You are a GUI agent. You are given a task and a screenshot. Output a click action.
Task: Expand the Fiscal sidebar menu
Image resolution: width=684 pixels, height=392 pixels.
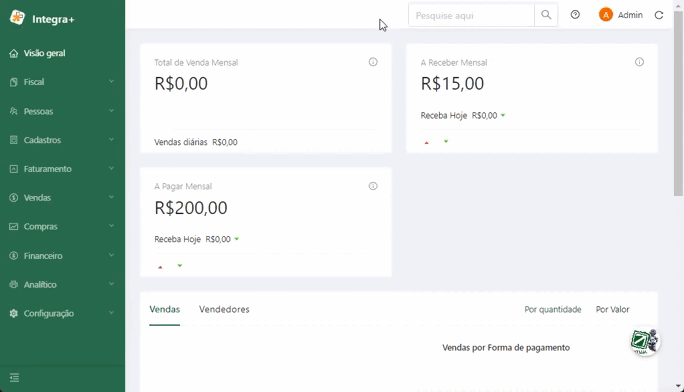click(62, 82)
